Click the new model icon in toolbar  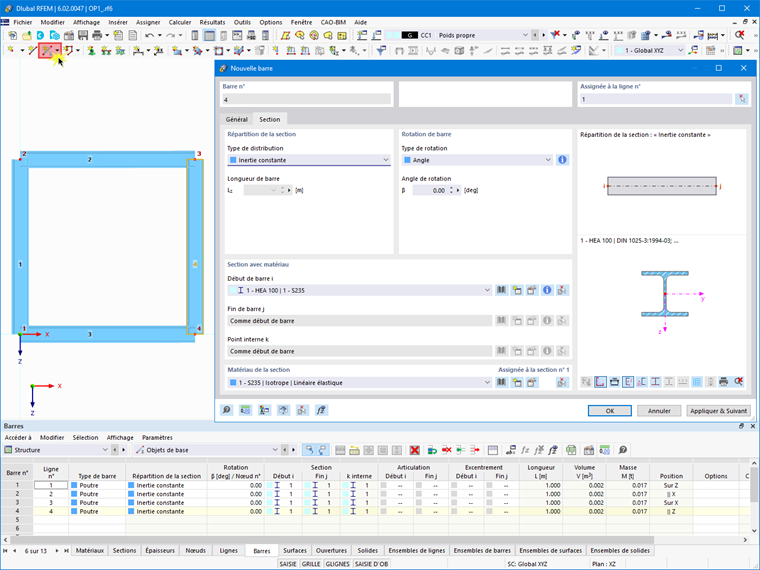[x=13, y=35]
